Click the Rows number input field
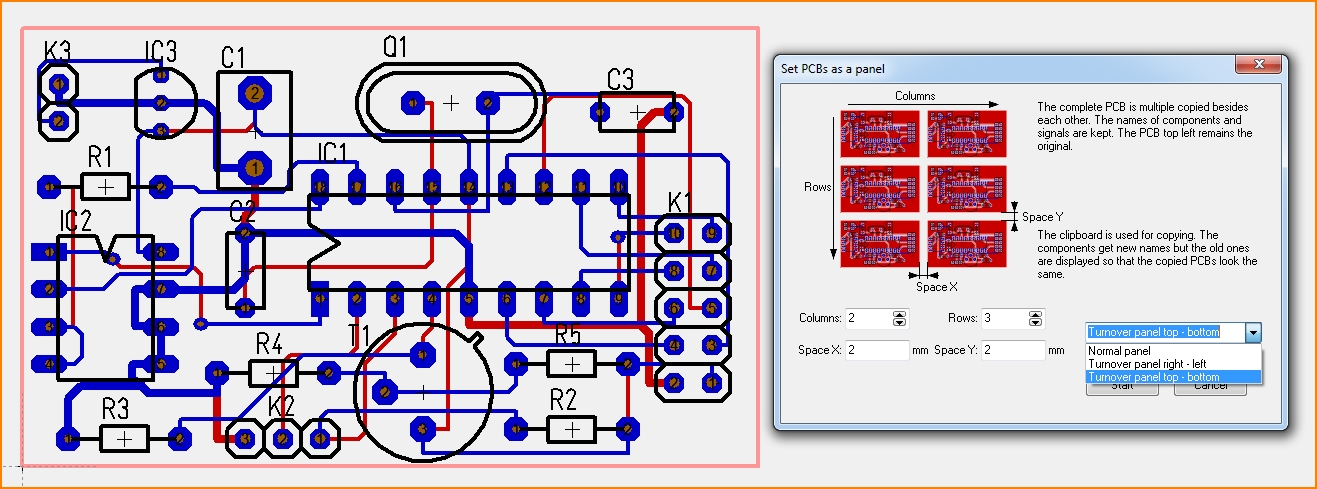Screen dimensions: 1317x489 coord(1001,319)
